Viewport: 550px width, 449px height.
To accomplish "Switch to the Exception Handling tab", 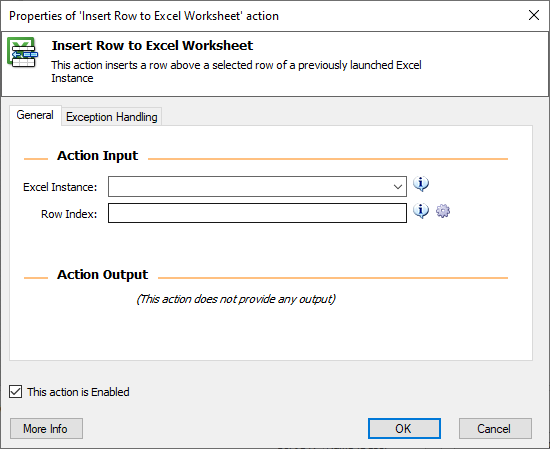I will pyautogui.click(x=112, y=116).
